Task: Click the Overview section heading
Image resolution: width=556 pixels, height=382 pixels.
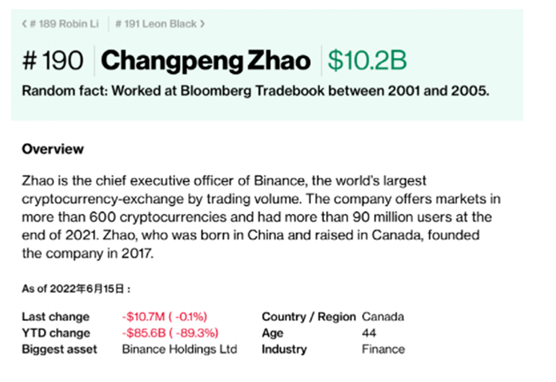Action: [53, 149]
